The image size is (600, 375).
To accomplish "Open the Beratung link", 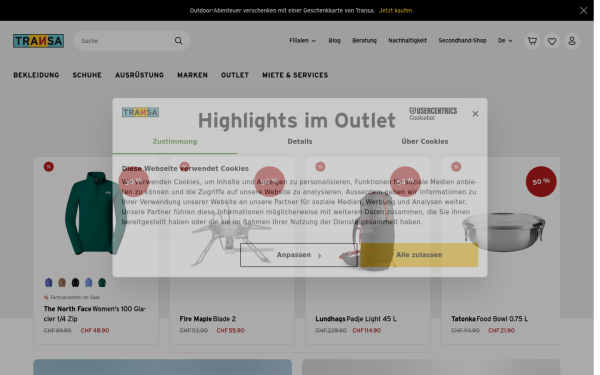I will click(364, 41).
